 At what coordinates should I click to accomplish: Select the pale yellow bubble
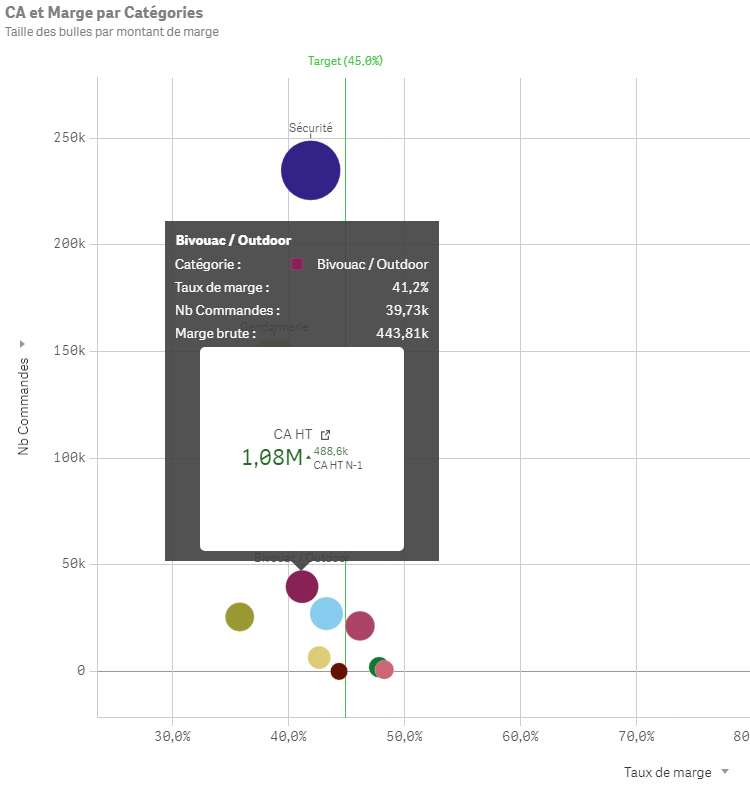pos(319,658)
